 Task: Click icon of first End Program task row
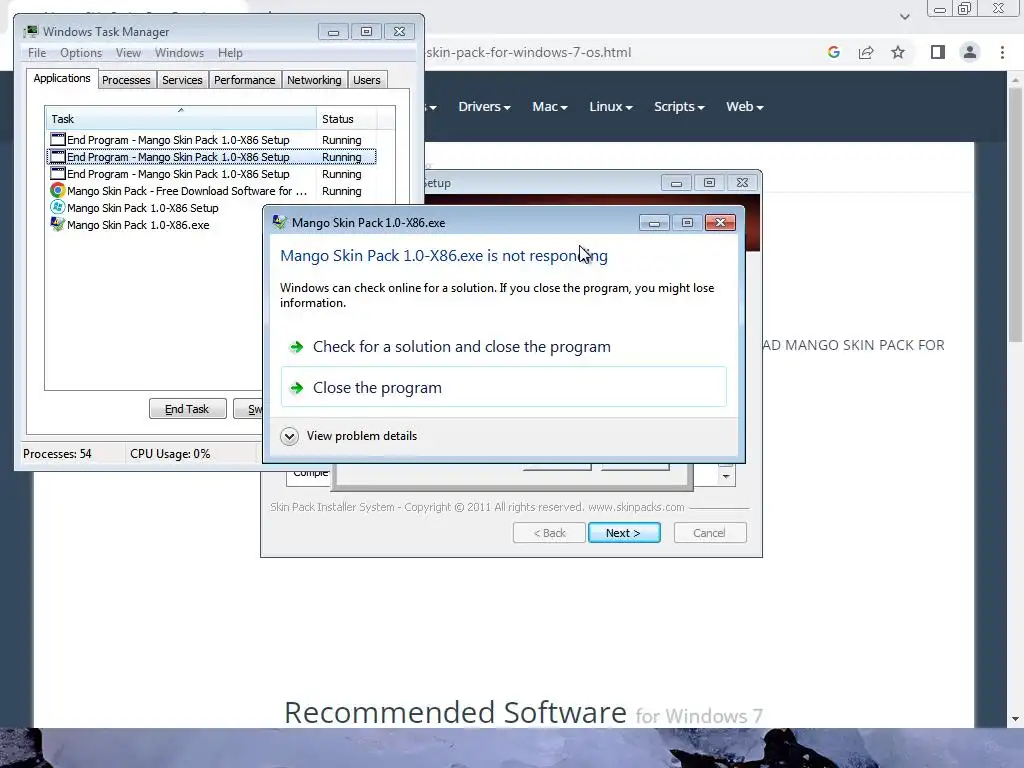(57, 139)
